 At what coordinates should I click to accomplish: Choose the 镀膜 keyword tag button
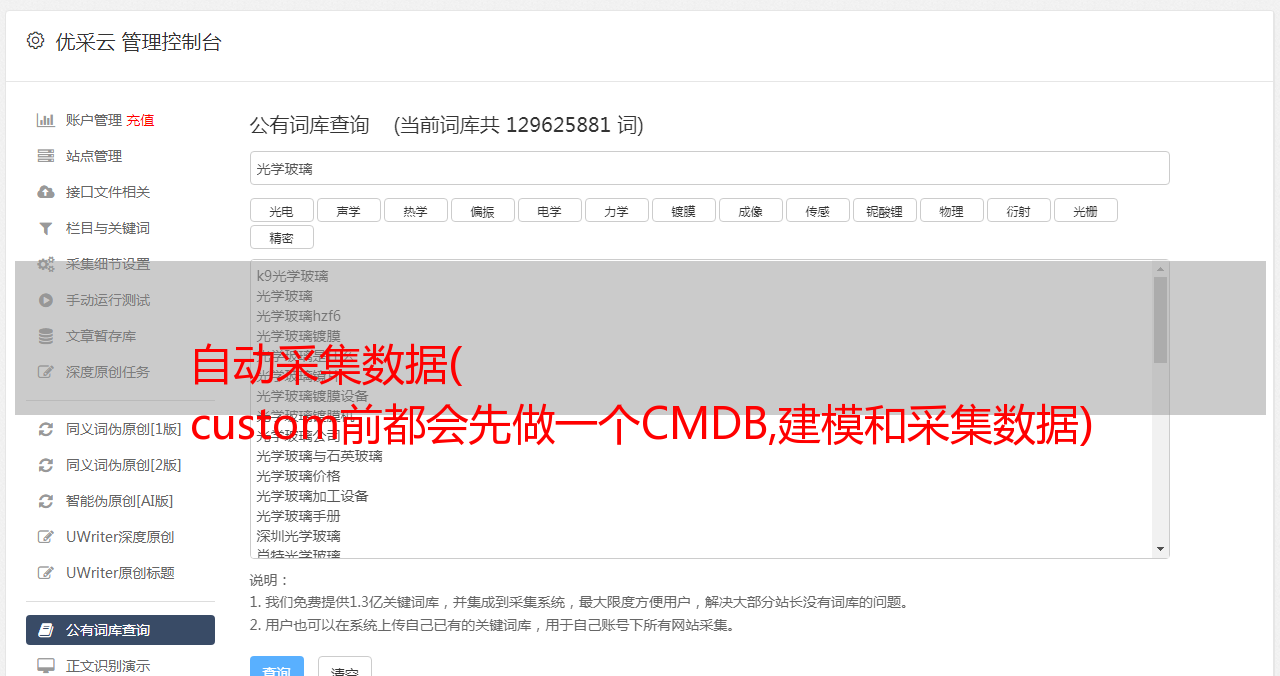pyautogui.click(x=683, y=210)
